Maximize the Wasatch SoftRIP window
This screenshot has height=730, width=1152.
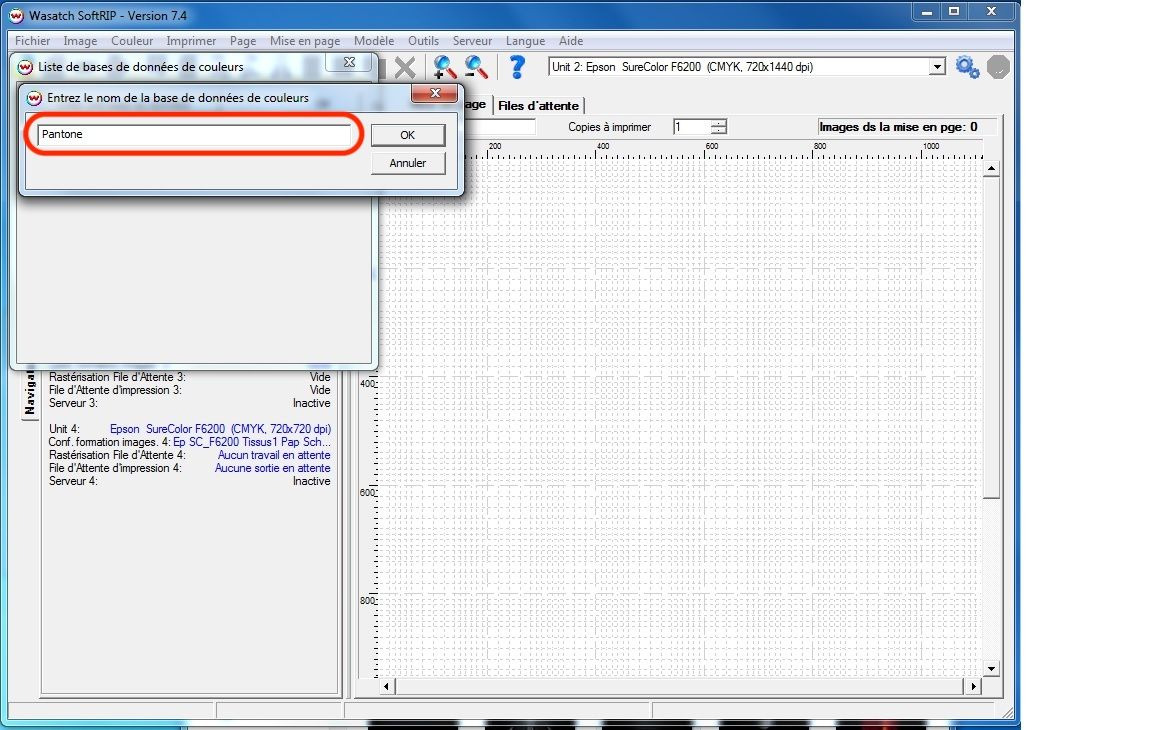click(x=954, y=12)
